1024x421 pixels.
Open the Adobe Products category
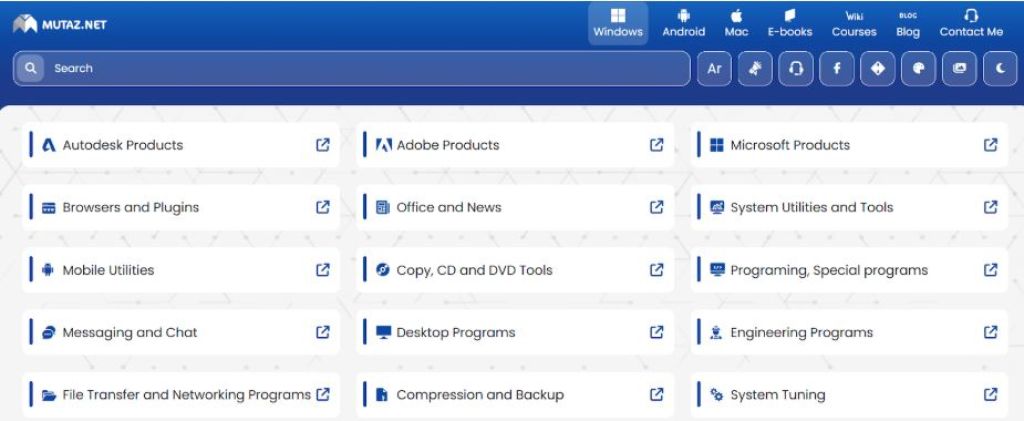[448, 145]
